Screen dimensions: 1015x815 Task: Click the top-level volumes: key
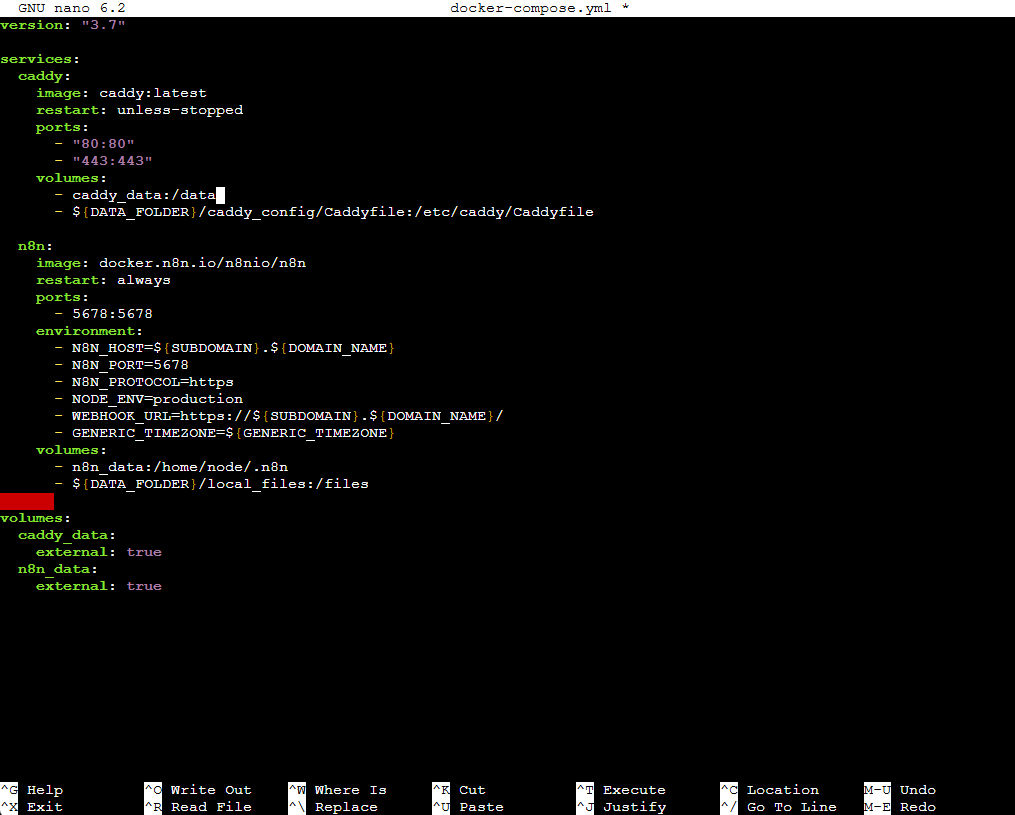[x=36, y=518]
